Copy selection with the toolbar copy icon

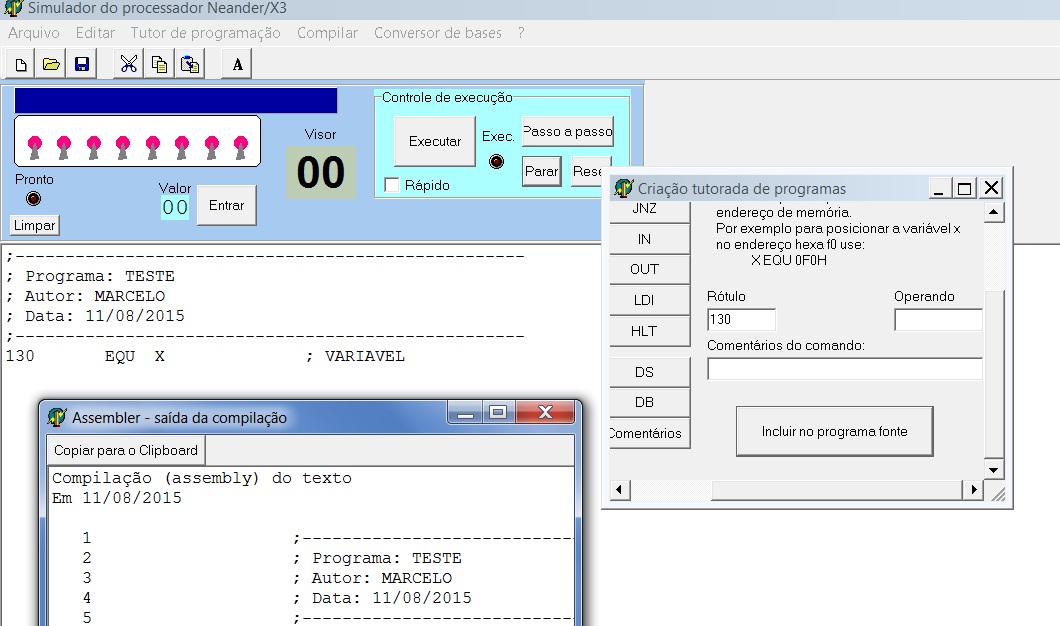pyautogui.click(x=159, y=64)
